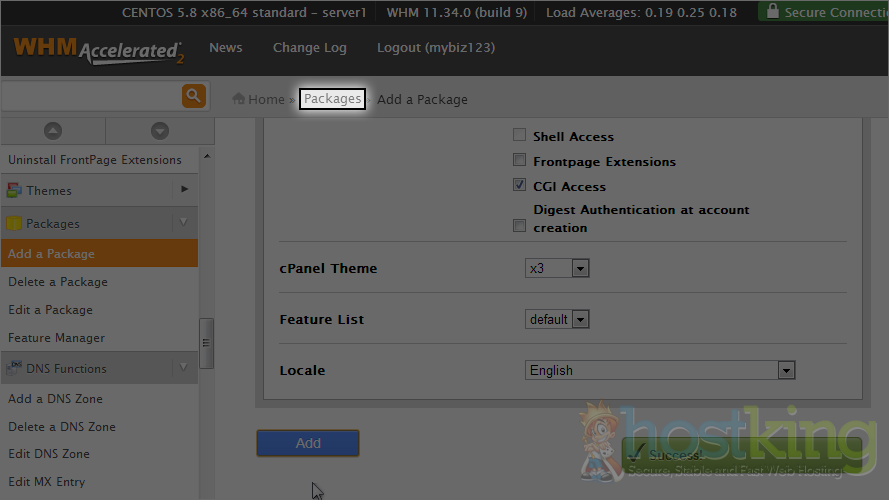Click the Themes section icon
This screenshot has width=889, height=500.
(14, 190)
